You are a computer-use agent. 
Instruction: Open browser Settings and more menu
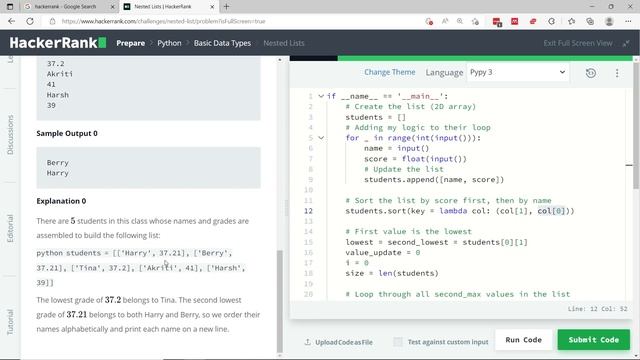(628, 21)
